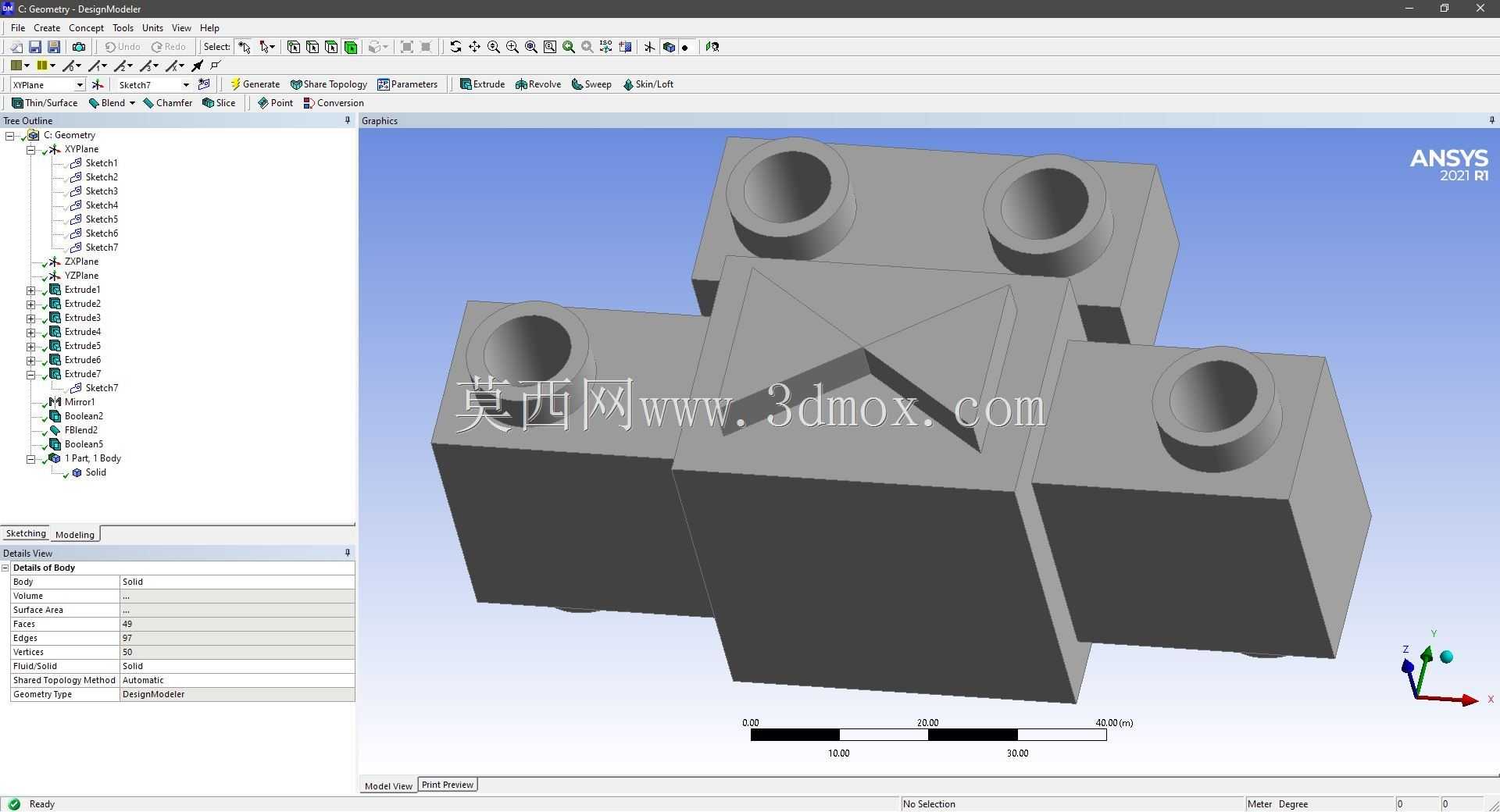This screenshot has height=812, width=1500.
Task: Click the Point tool
Action: 275,103
